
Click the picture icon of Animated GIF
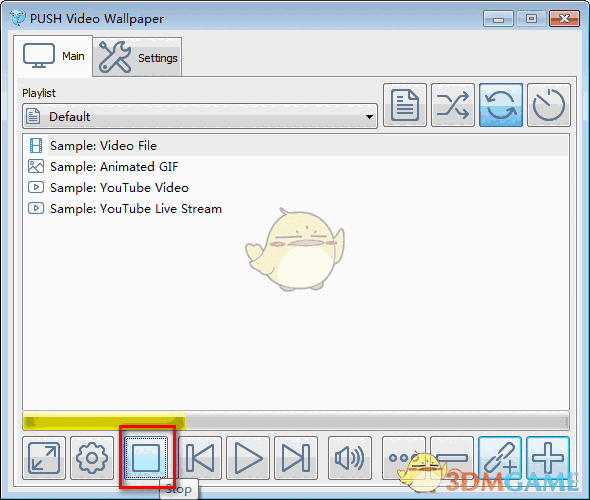tap(36, 166)
